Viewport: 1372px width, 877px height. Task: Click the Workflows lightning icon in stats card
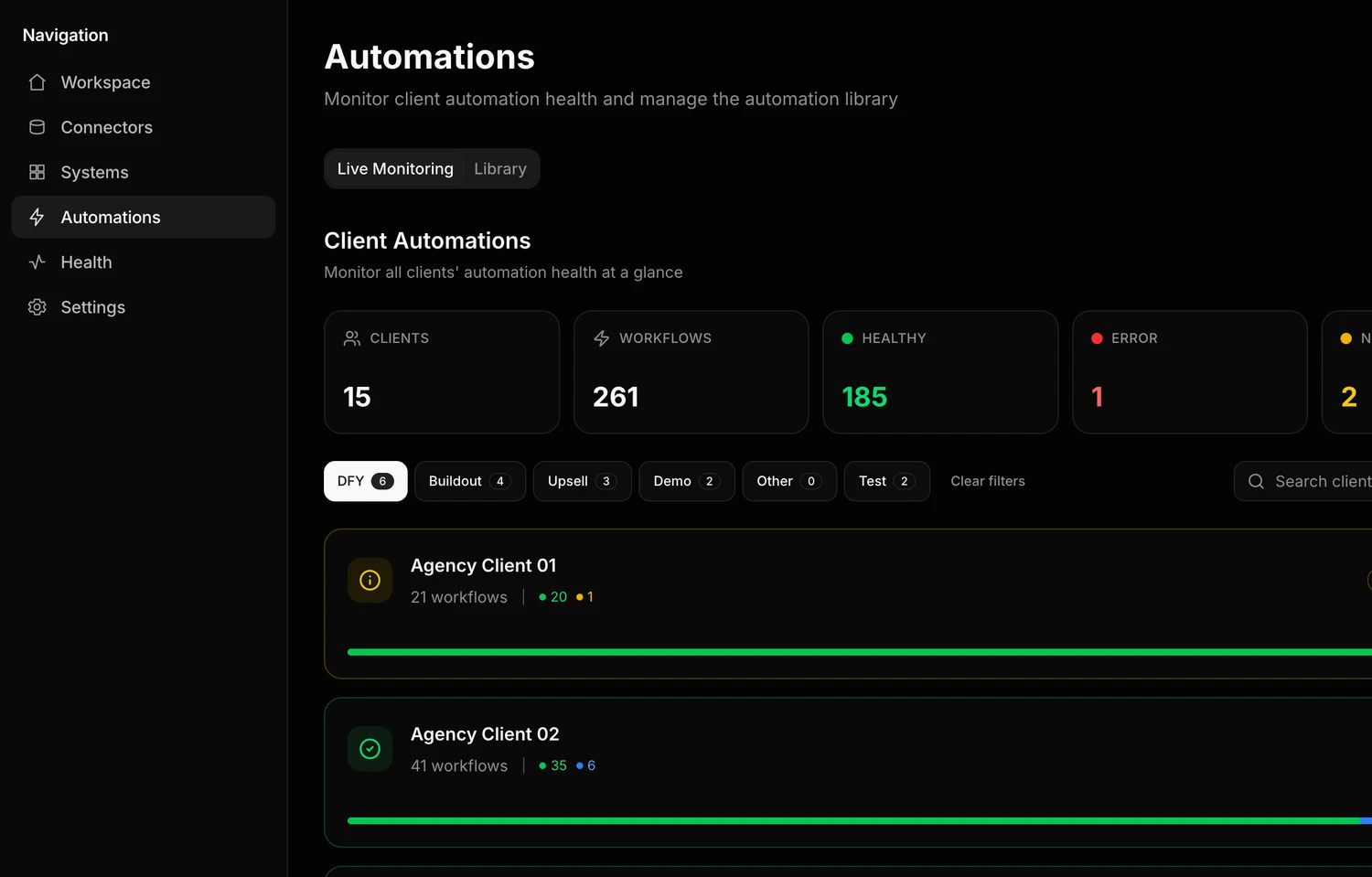[601, 338]
